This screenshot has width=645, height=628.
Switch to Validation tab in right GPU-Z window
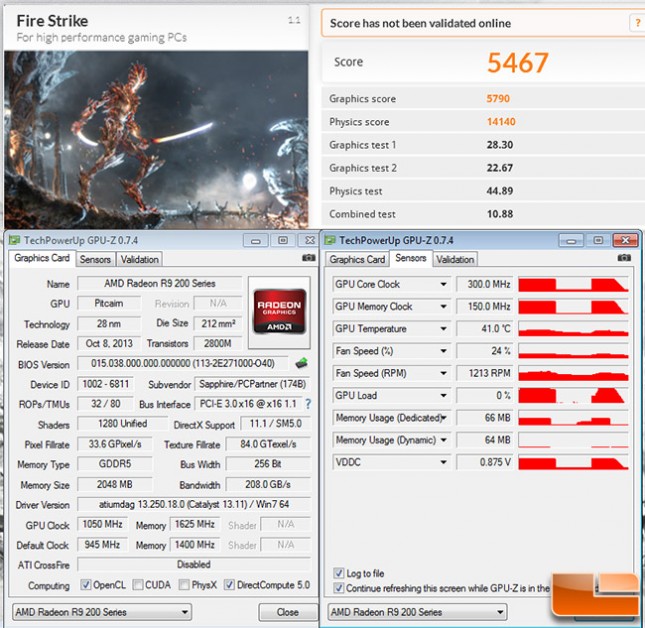coord(455,260)
